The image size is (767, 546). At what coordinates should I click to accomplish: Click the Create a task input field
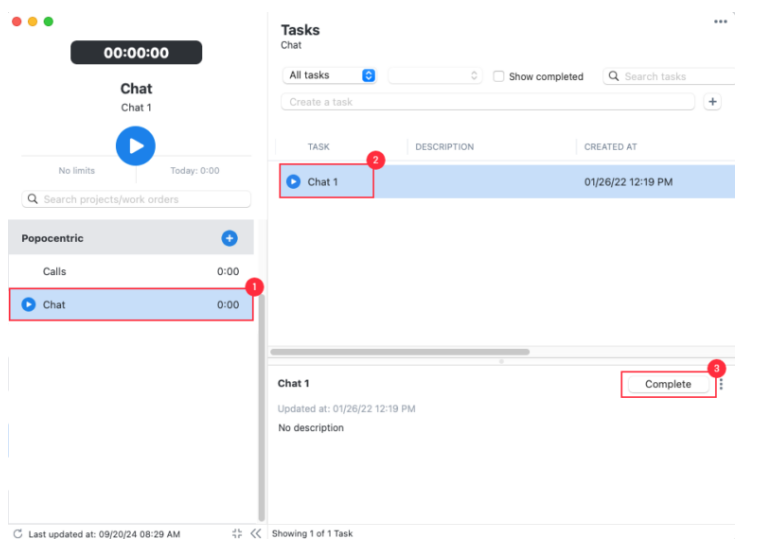point(487,102)
